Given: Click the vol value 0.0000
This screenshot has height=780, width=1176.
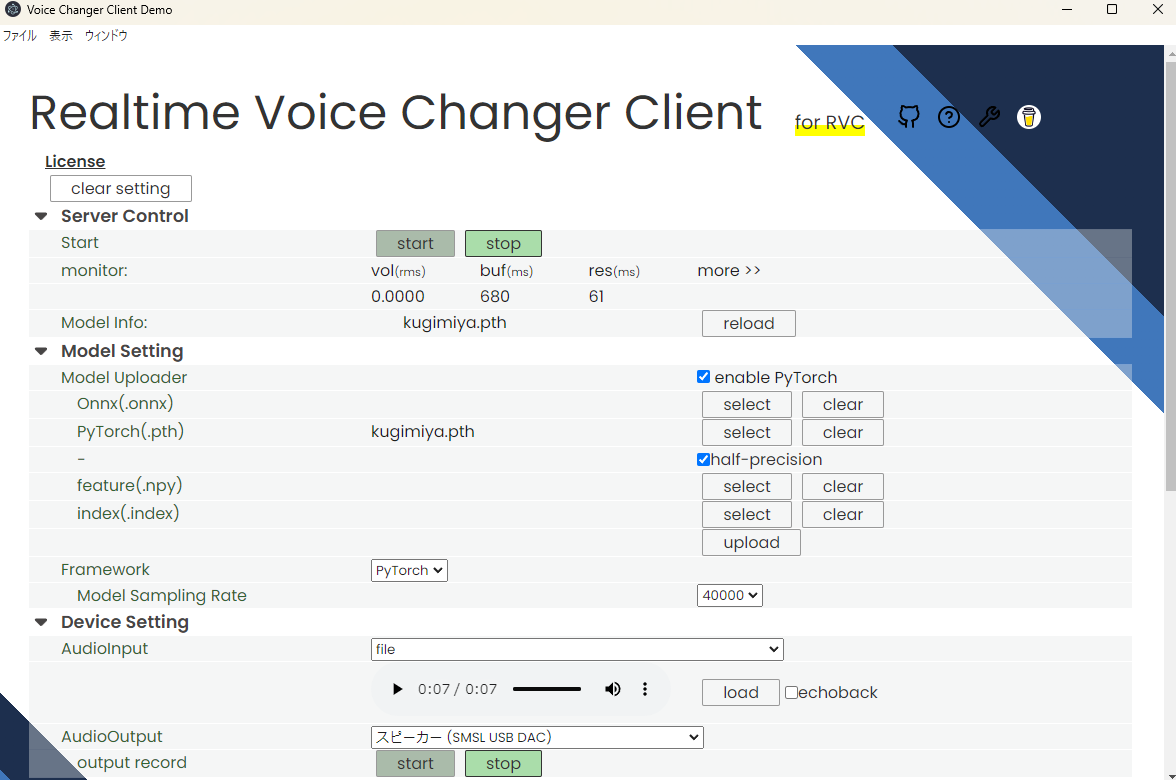Looking at the screenshot, I should tap(398, 296).
